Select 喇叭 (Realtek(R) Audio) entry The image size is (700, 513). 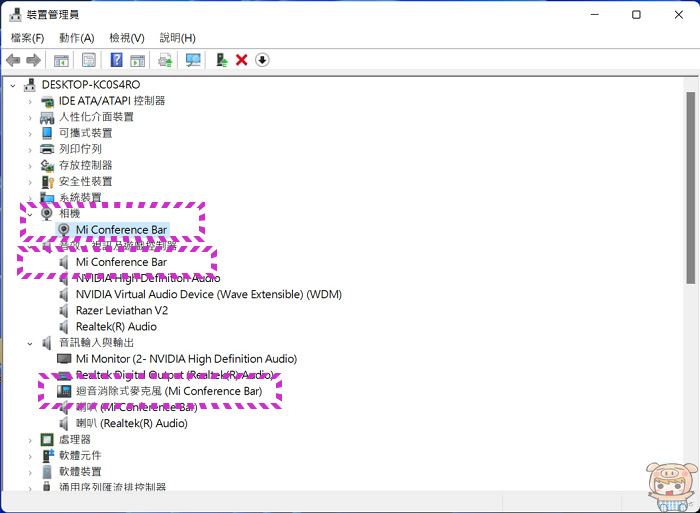click(x=131, y=423)
